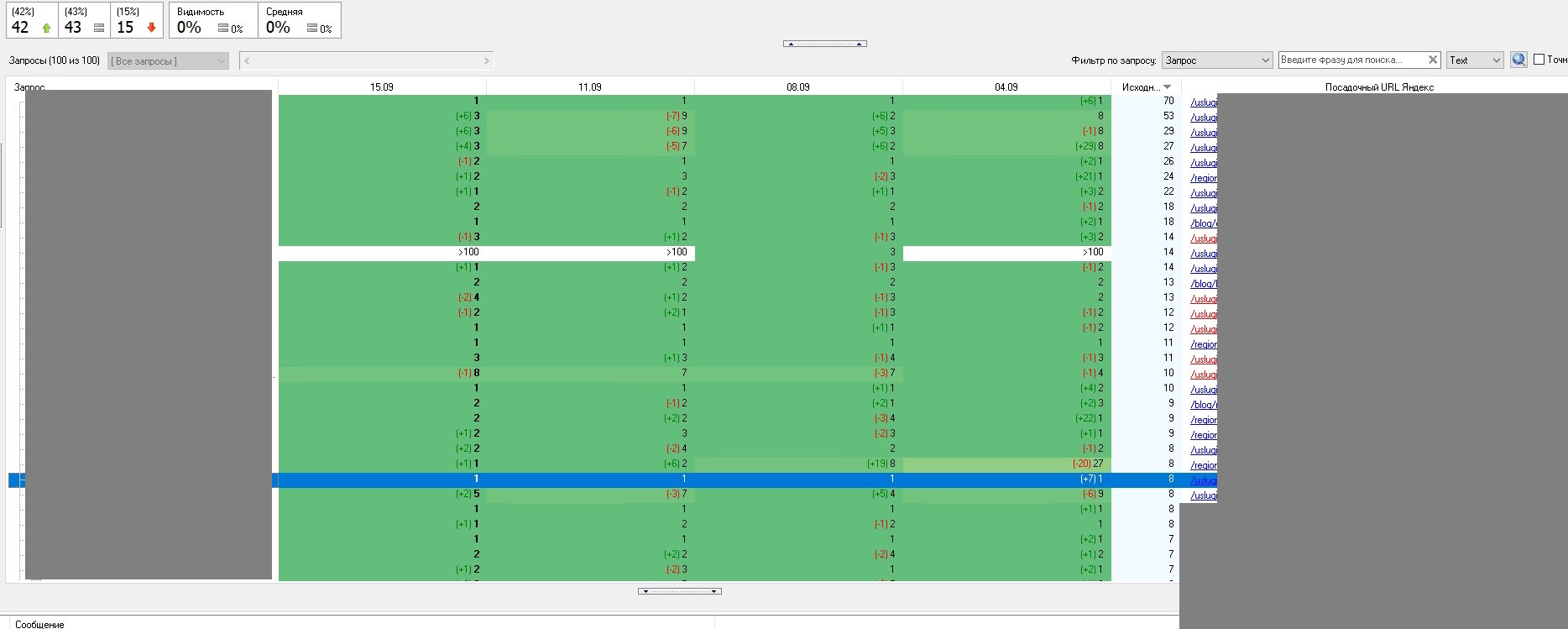This screenshot has height=629, width=1568.
Task: Select the (-1) 8 cell in the 15.09 column
Action: [x=382, y=373]
